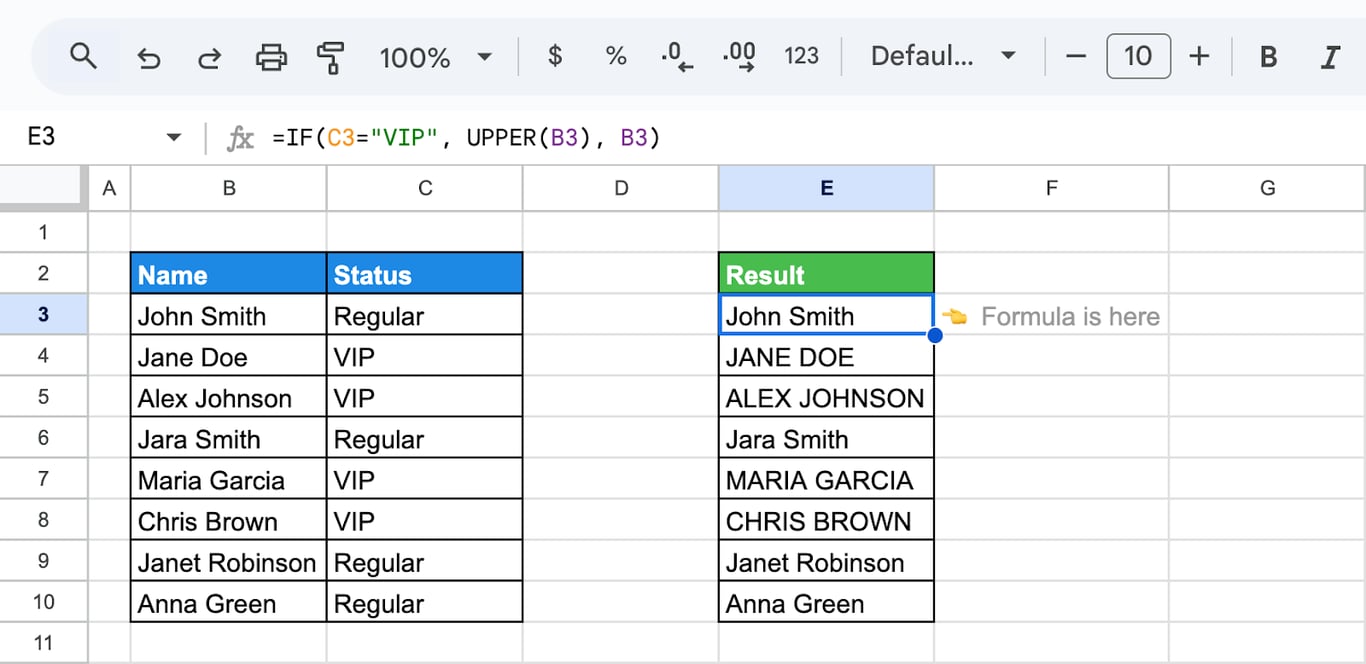
Task: Select column E header
Action: pos(826,188)
